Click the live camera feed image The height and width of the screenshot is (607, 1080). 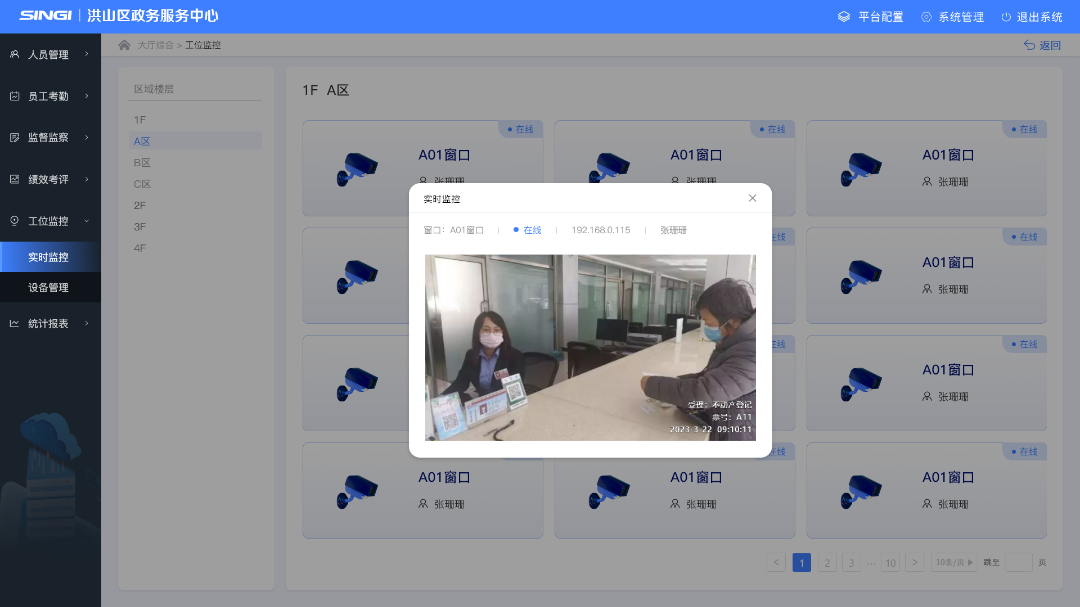[590, 347]
